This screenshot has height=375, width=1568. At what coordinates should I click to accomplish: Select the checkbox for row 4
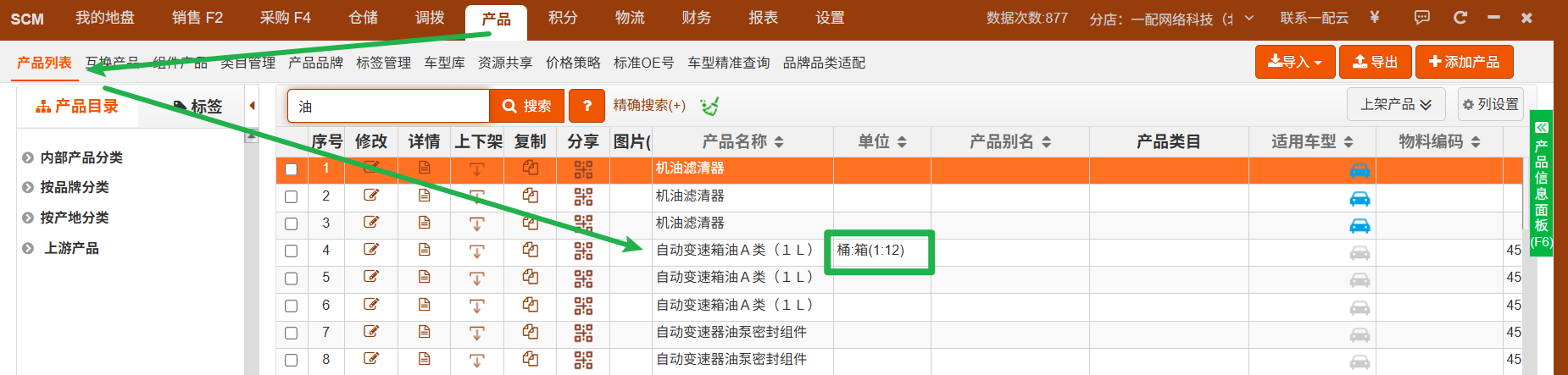click(x=292, y=251)
